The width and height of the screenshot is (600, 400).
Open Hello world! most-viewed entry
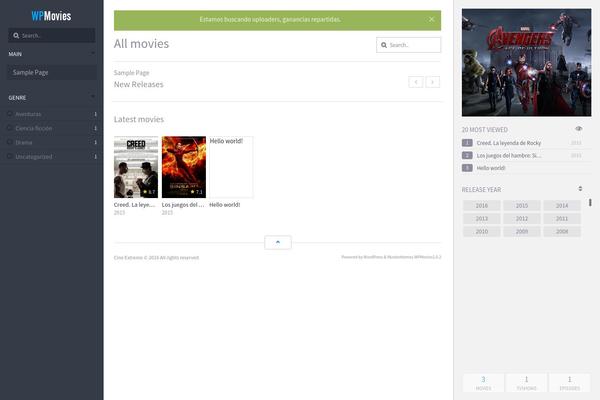tap(491, 168)
